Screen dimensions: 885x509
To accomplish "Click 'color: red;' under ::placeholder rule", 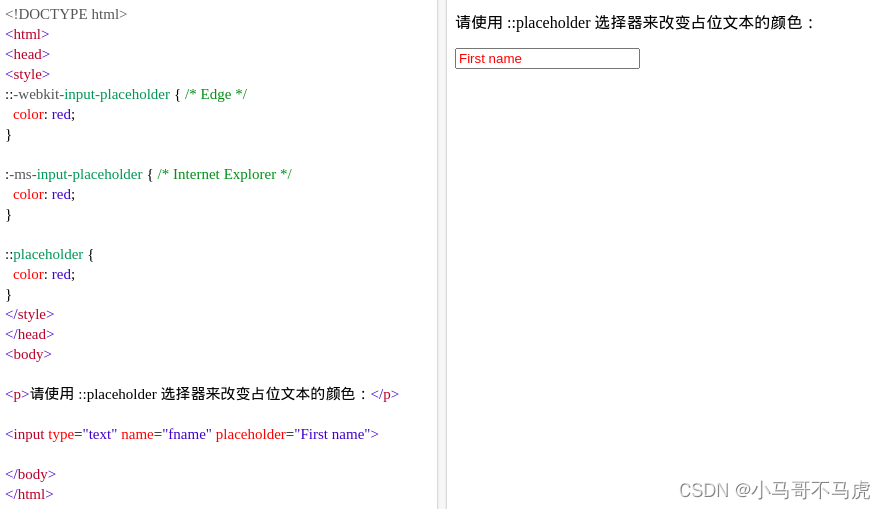I will (x=44, y=274).
